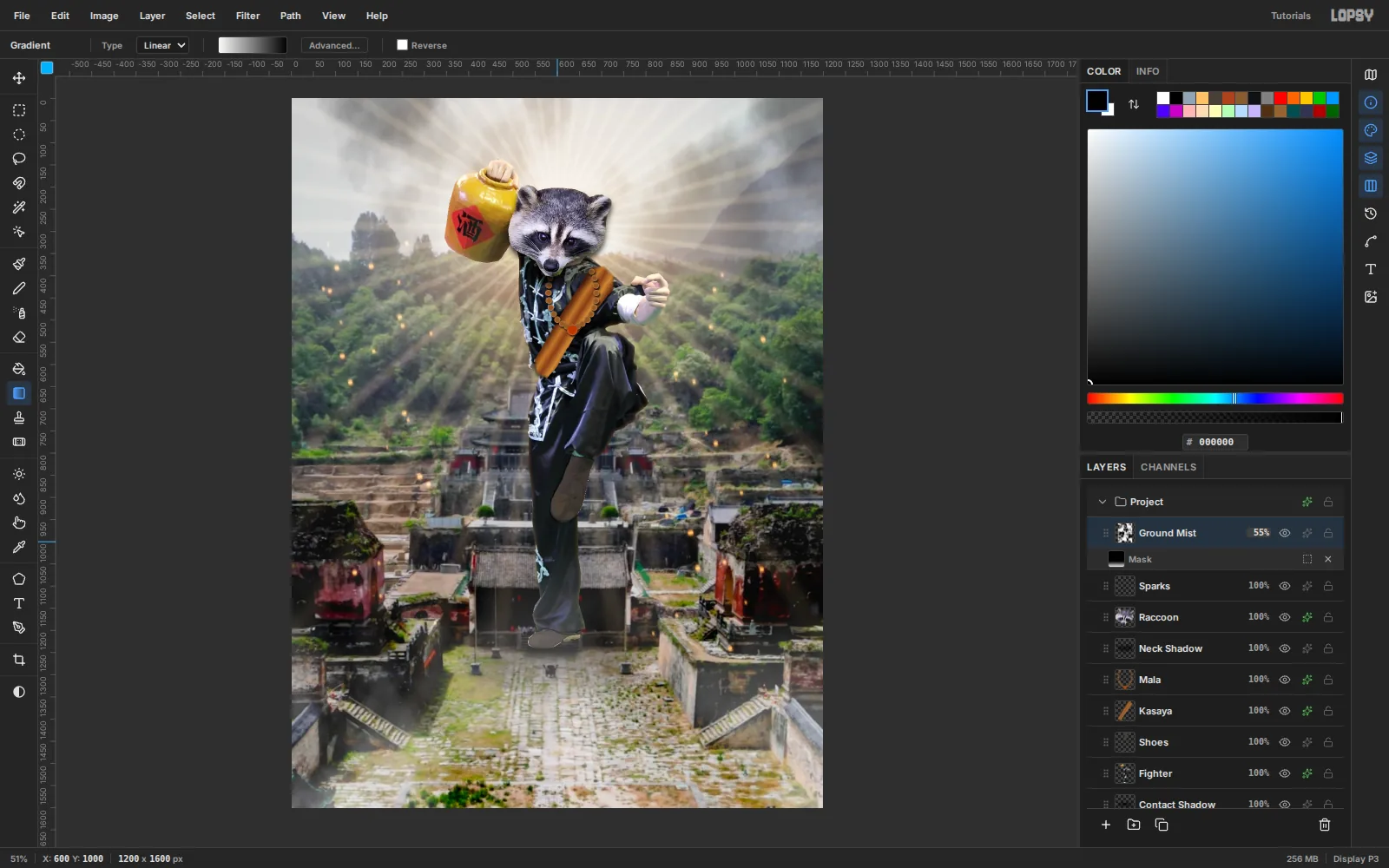Open the Tutorials link
This screenshot has width=1389, height=868.
click(x=1291, y=16)
